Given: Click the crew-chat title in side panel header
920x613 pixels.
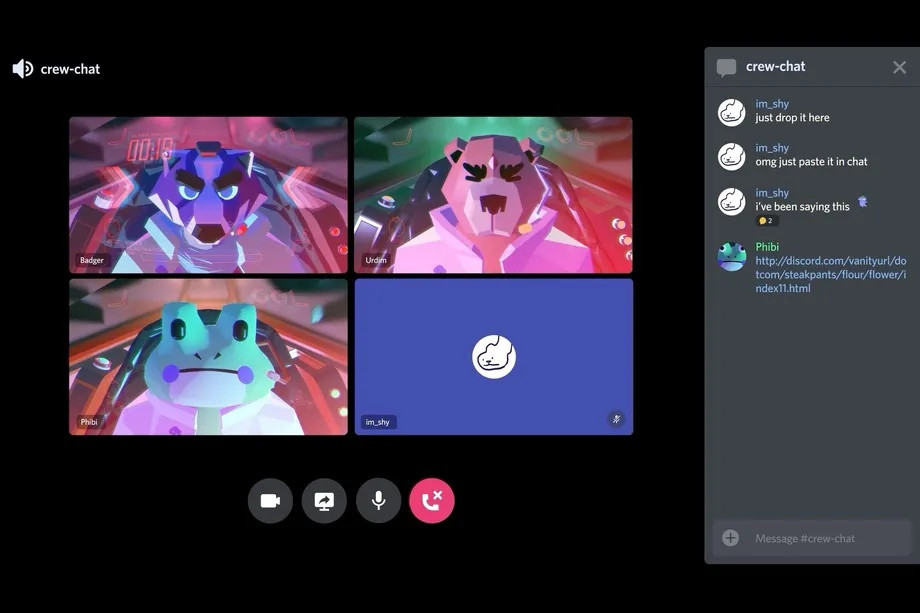Looking at the screenshot, I should (x=775, y=67).
